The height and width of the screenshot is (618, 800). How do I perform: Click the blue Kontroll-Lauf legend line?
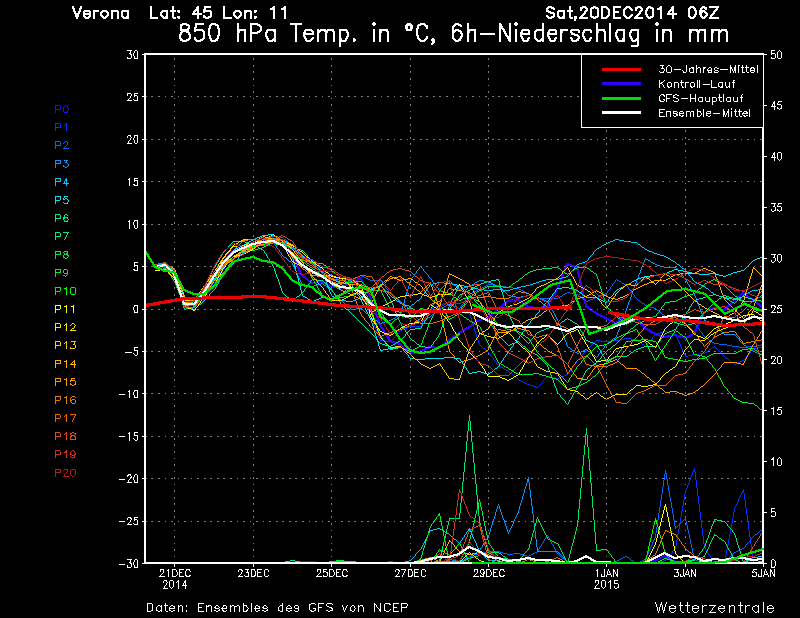click(x=621, y=84)
